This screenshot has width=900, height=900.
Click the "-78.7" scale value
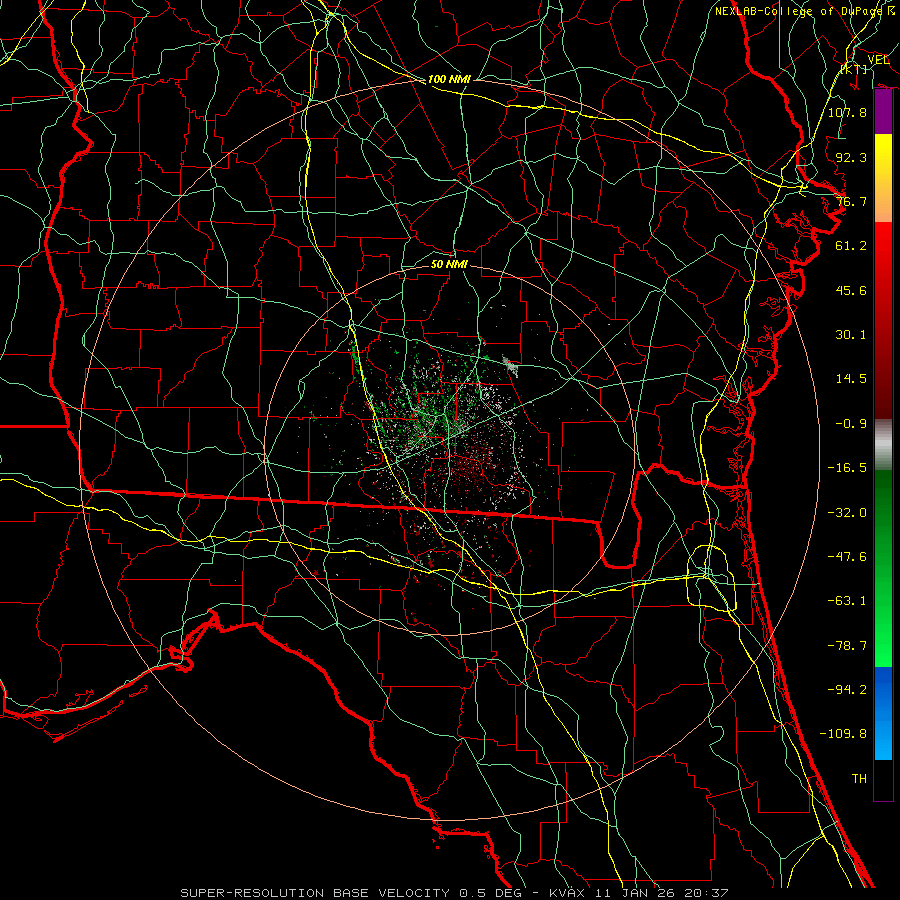click(x=847, y=646)
